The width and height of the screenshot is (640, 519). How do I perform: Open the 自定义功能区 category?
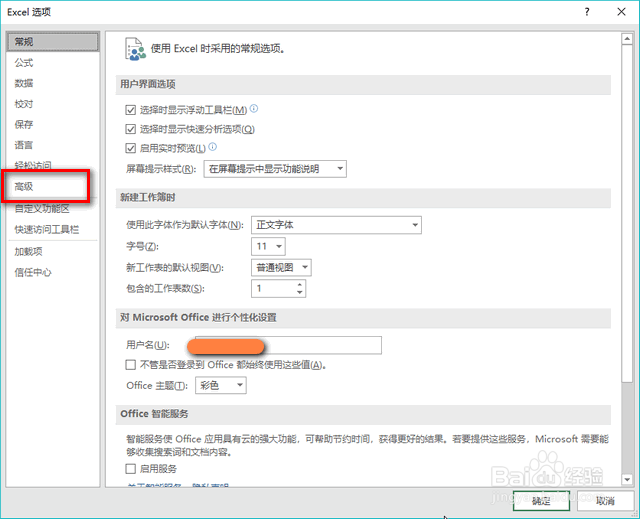53,209
